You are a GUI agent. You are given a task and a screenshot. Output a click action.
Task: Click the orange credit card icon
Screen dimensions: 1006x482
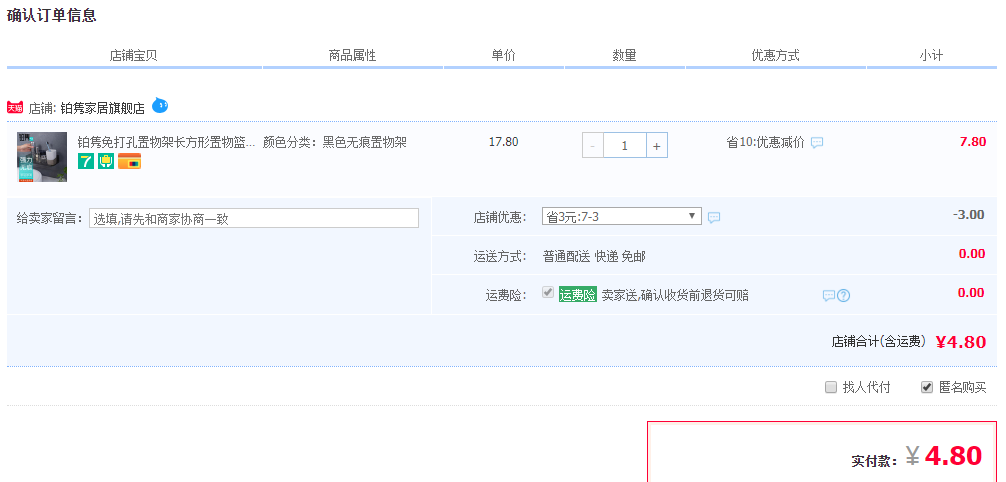tap(130, 161)
